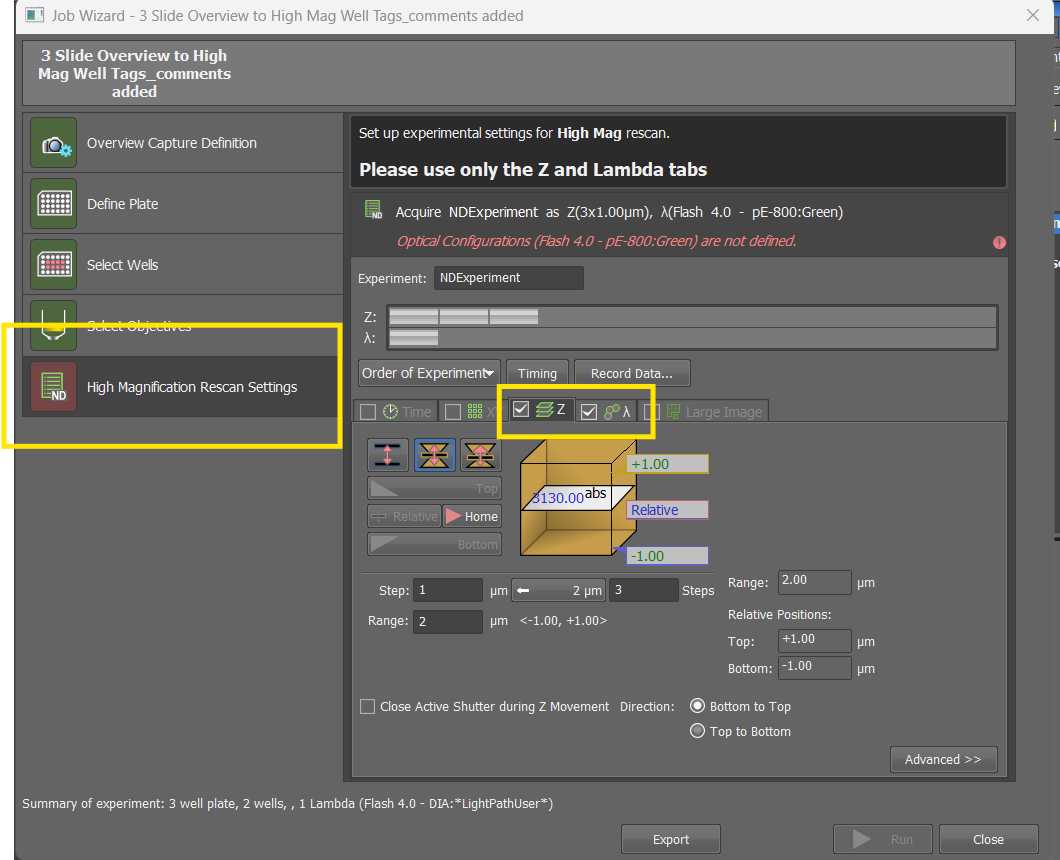
Task: Uncheck the Lambda tab checkbox
Action: (x=589, y=411)
